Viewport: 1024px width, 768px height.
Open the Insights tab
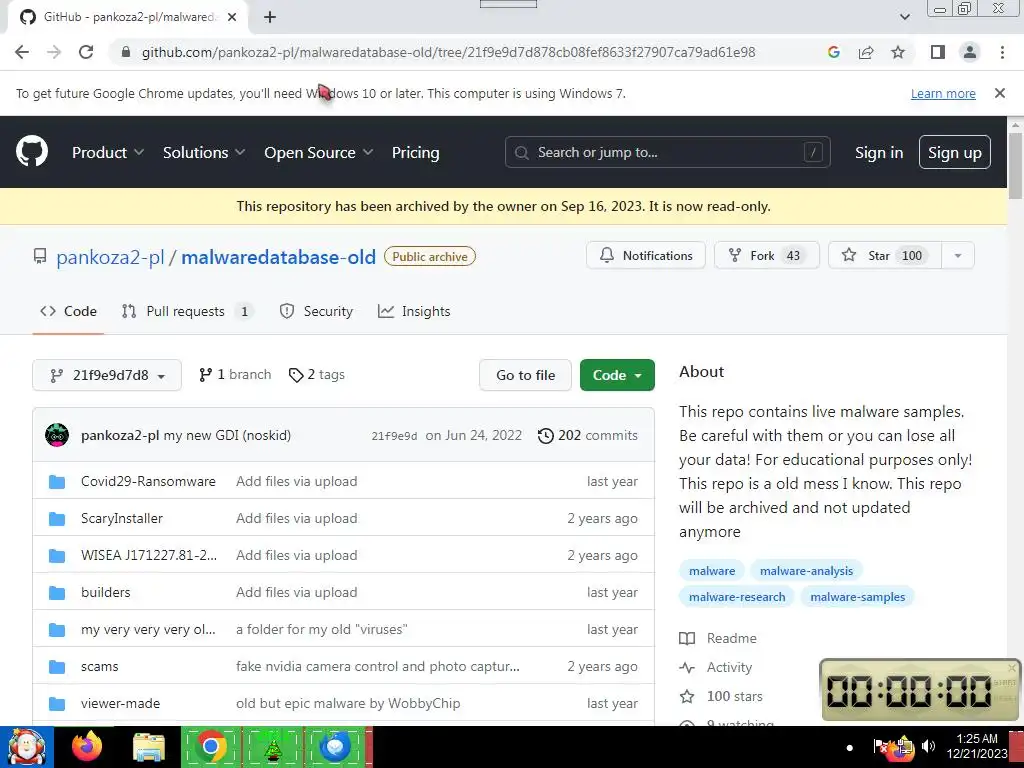[414, 312]
